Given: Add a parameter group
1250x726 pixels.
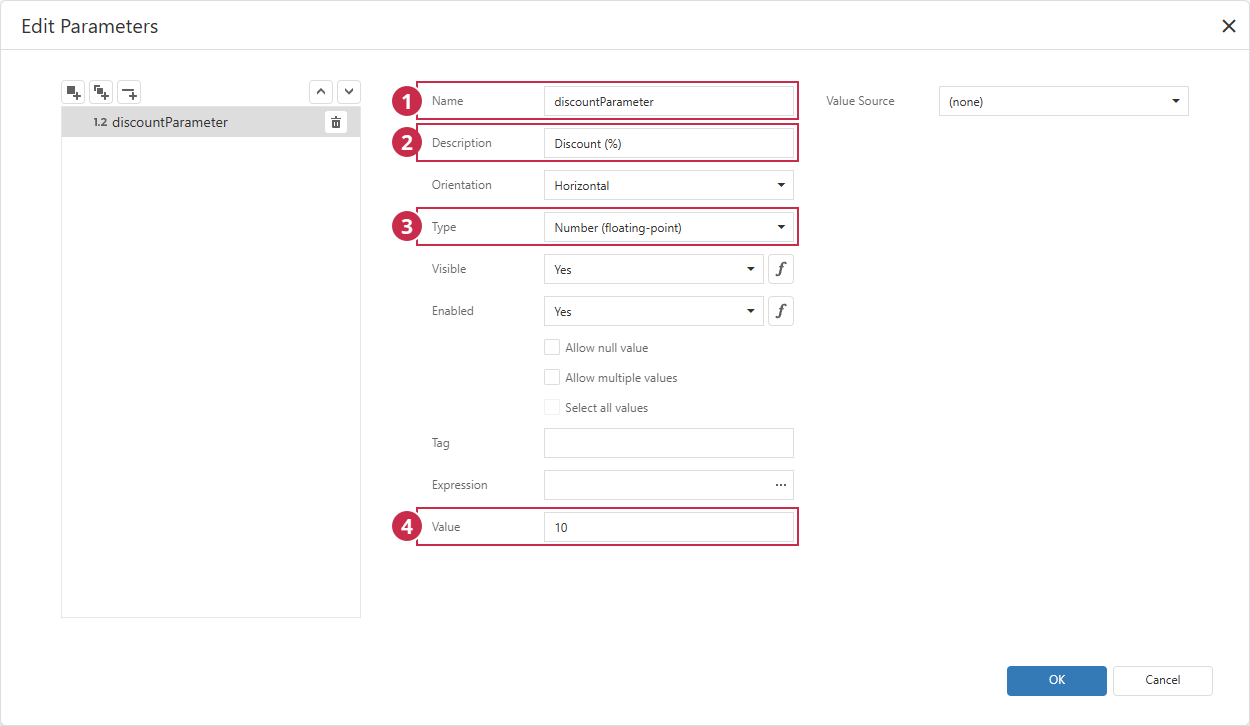Looking at the screenshot, I should pos(101,92).
